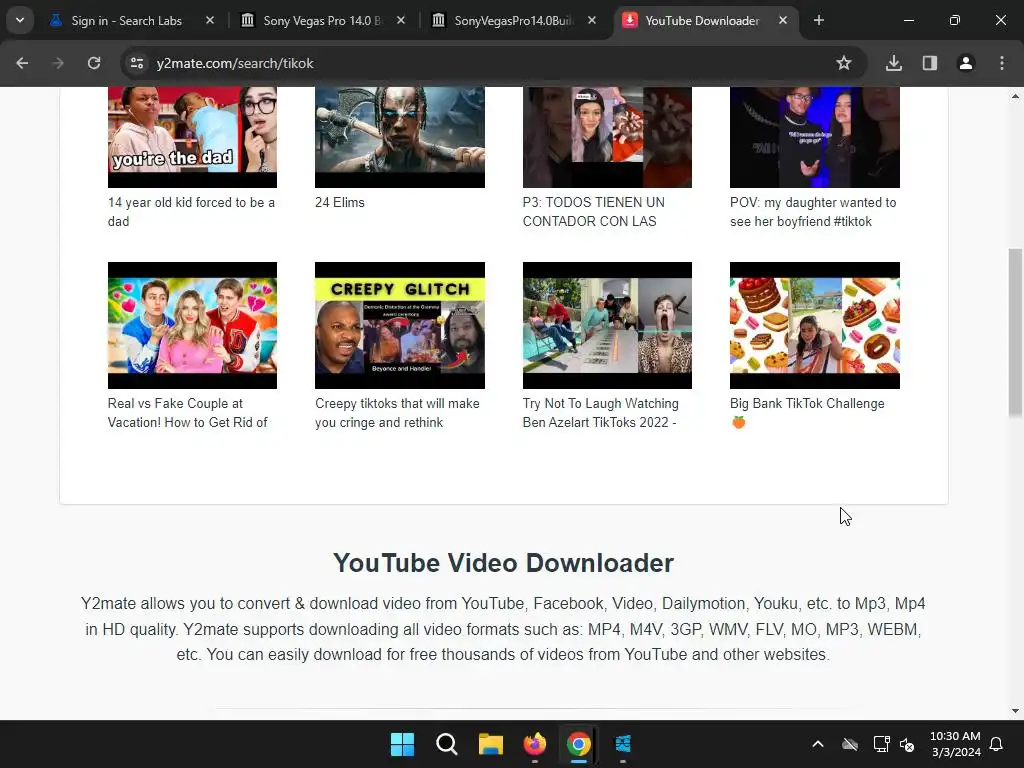This screenshot has width=1024, height=768.
Task: Toggle the Chrome side panel
Action: 930,63
